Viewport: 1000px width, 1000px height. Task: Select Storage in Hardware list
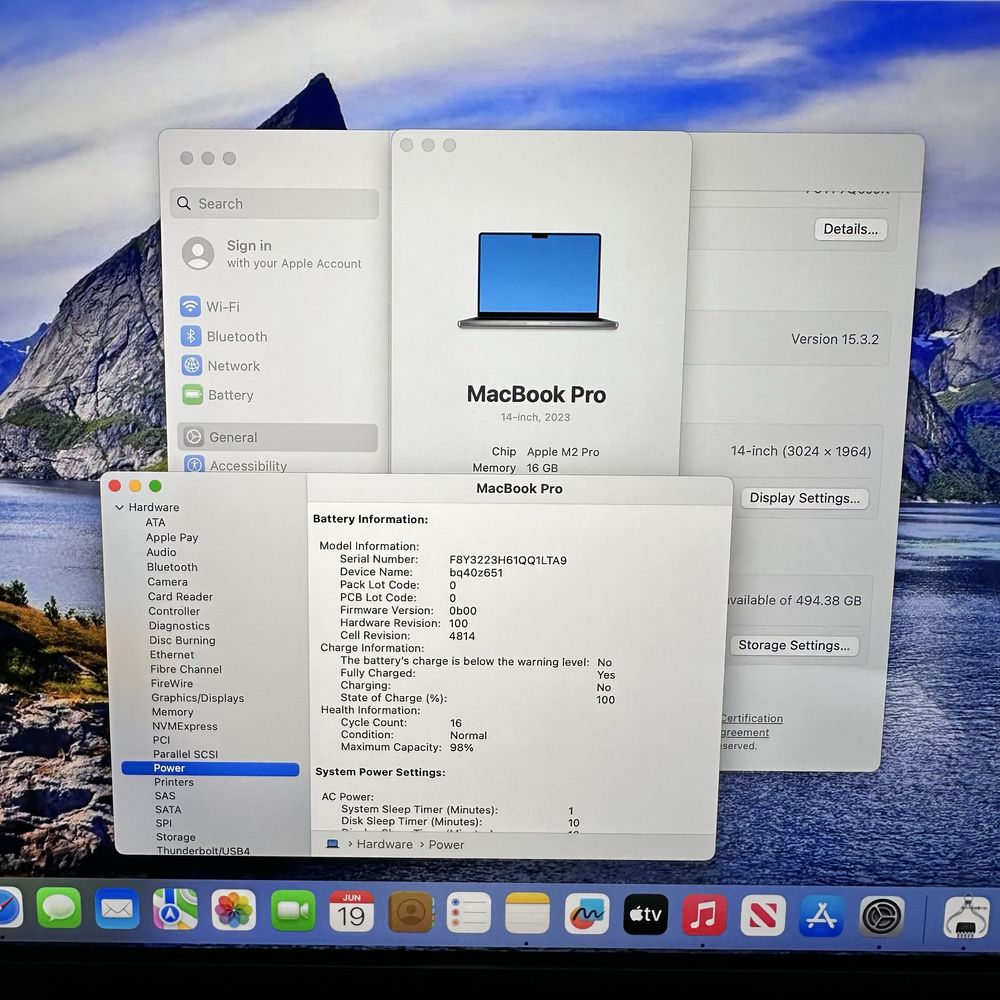(x=176, y=837)
